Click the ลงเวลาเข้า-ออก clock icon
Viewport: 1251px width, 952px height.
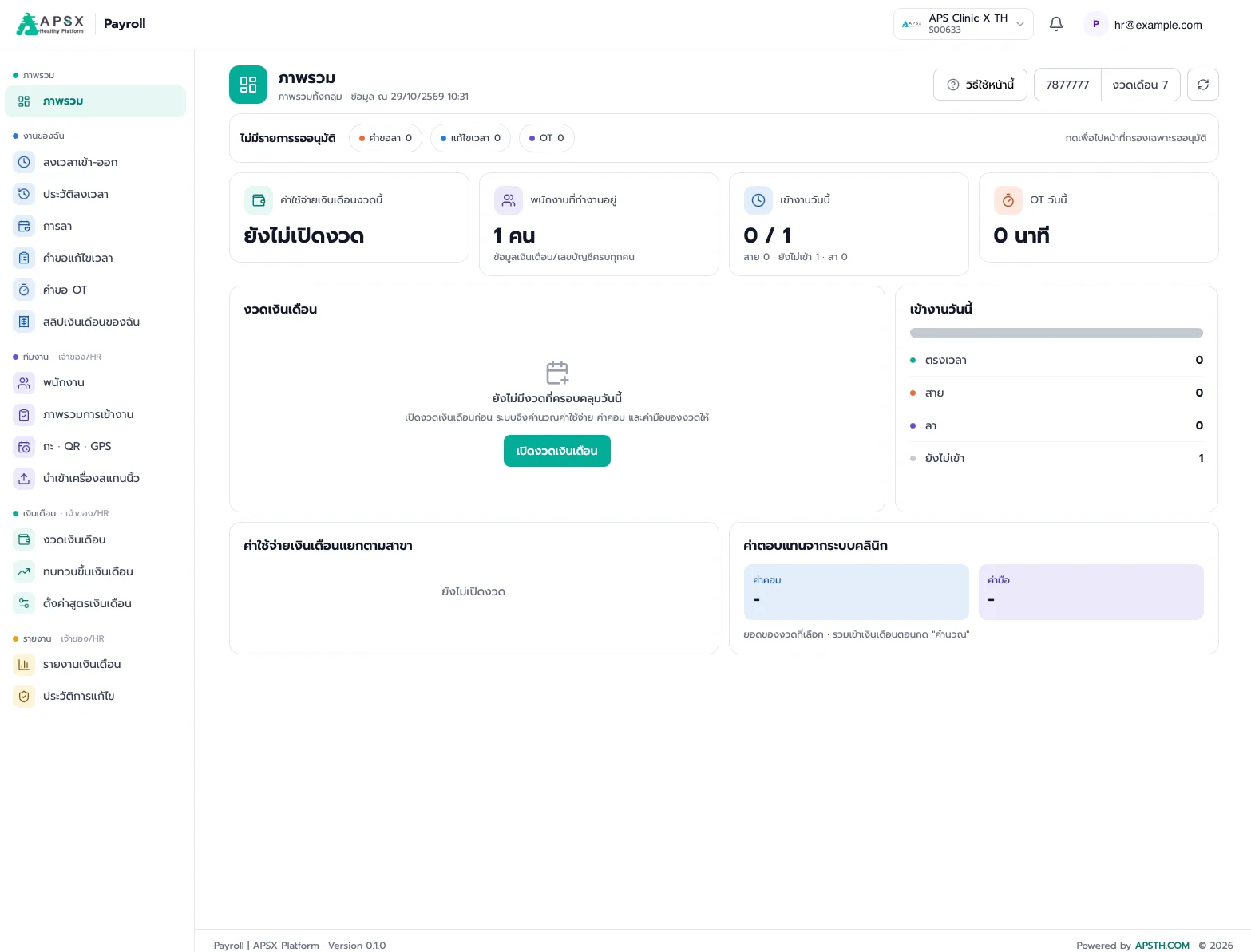pyautogui.click(x=24, y=162)
